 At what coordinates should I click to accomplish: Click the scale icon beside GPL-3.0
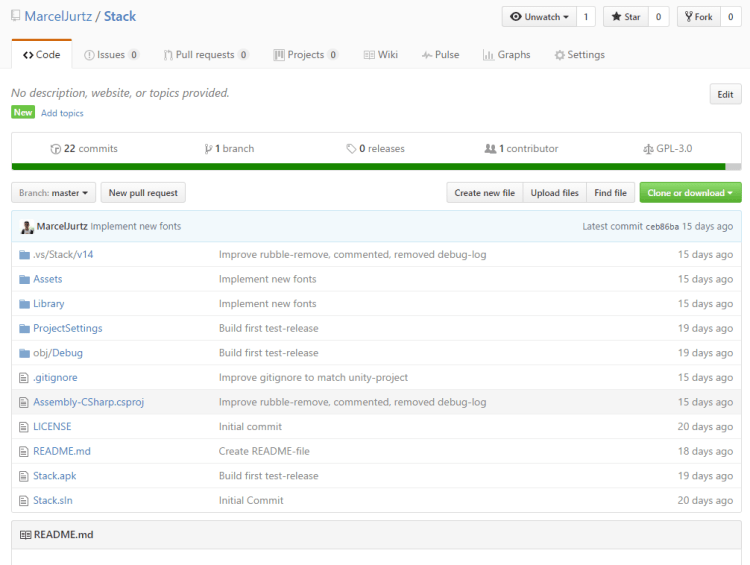[x=648, y=149]
